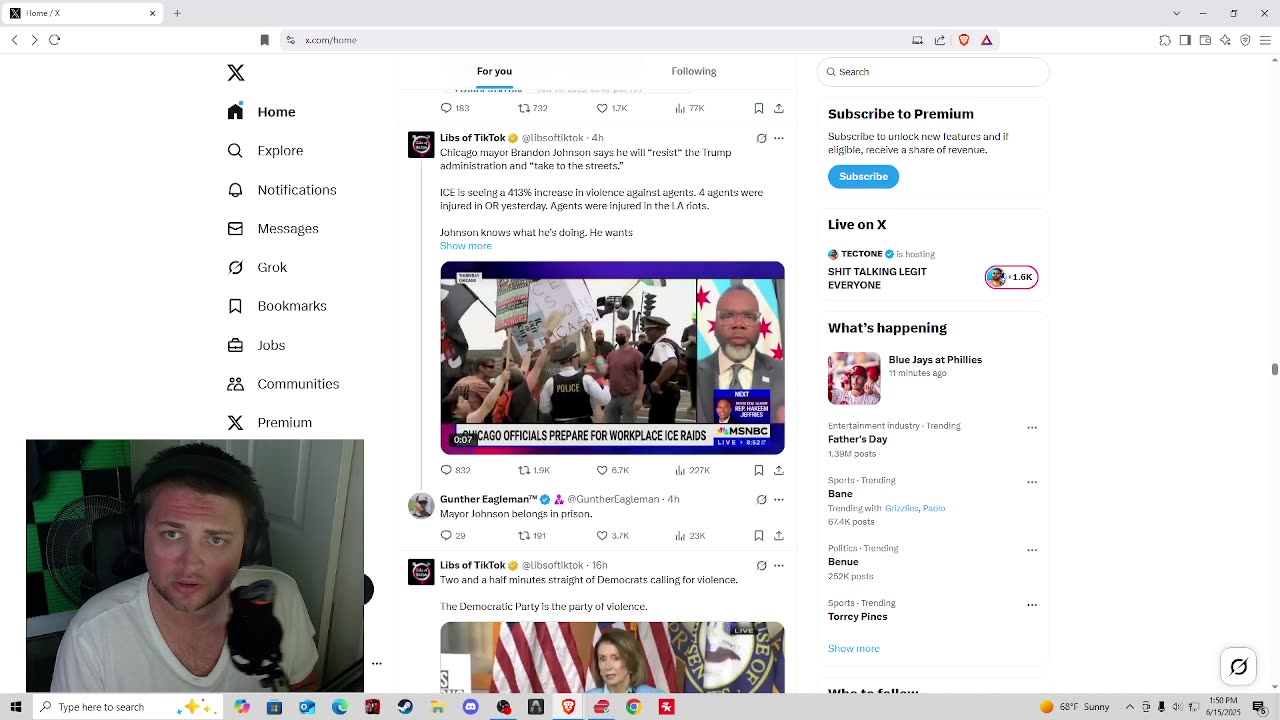Open Explore from sidebar
This screenshot has height=720, width=1280.
[x=265, y=151]
